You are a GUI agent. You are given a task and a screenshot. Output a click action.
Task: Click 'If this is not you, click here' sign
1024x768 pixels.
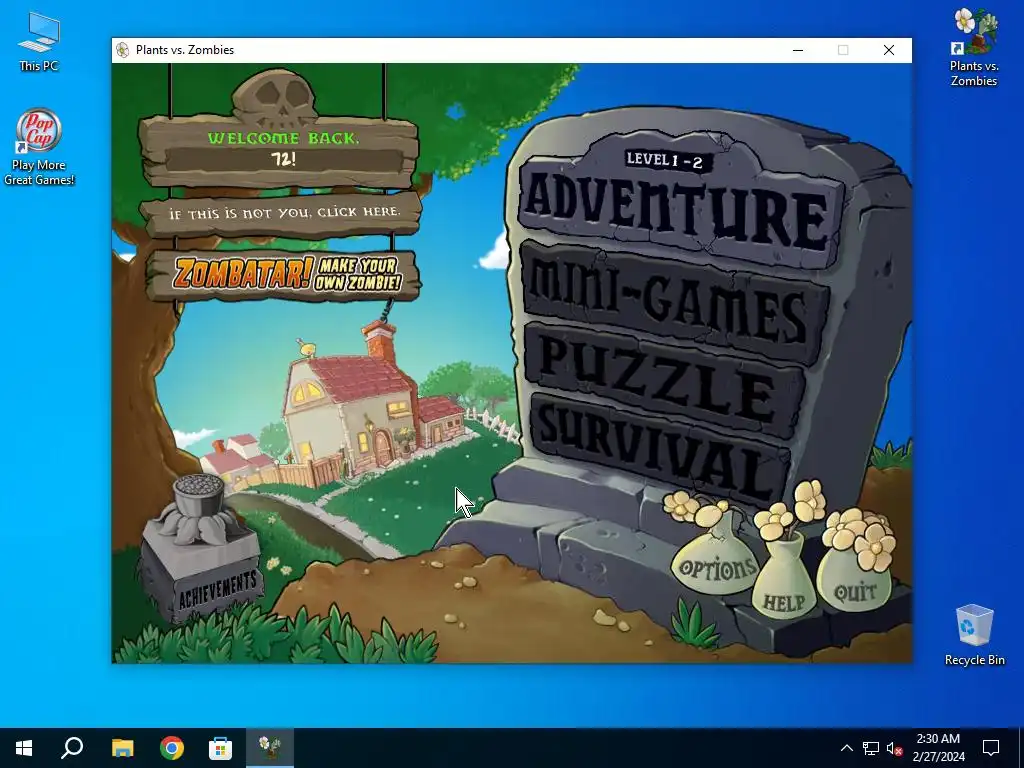[282, 213]
